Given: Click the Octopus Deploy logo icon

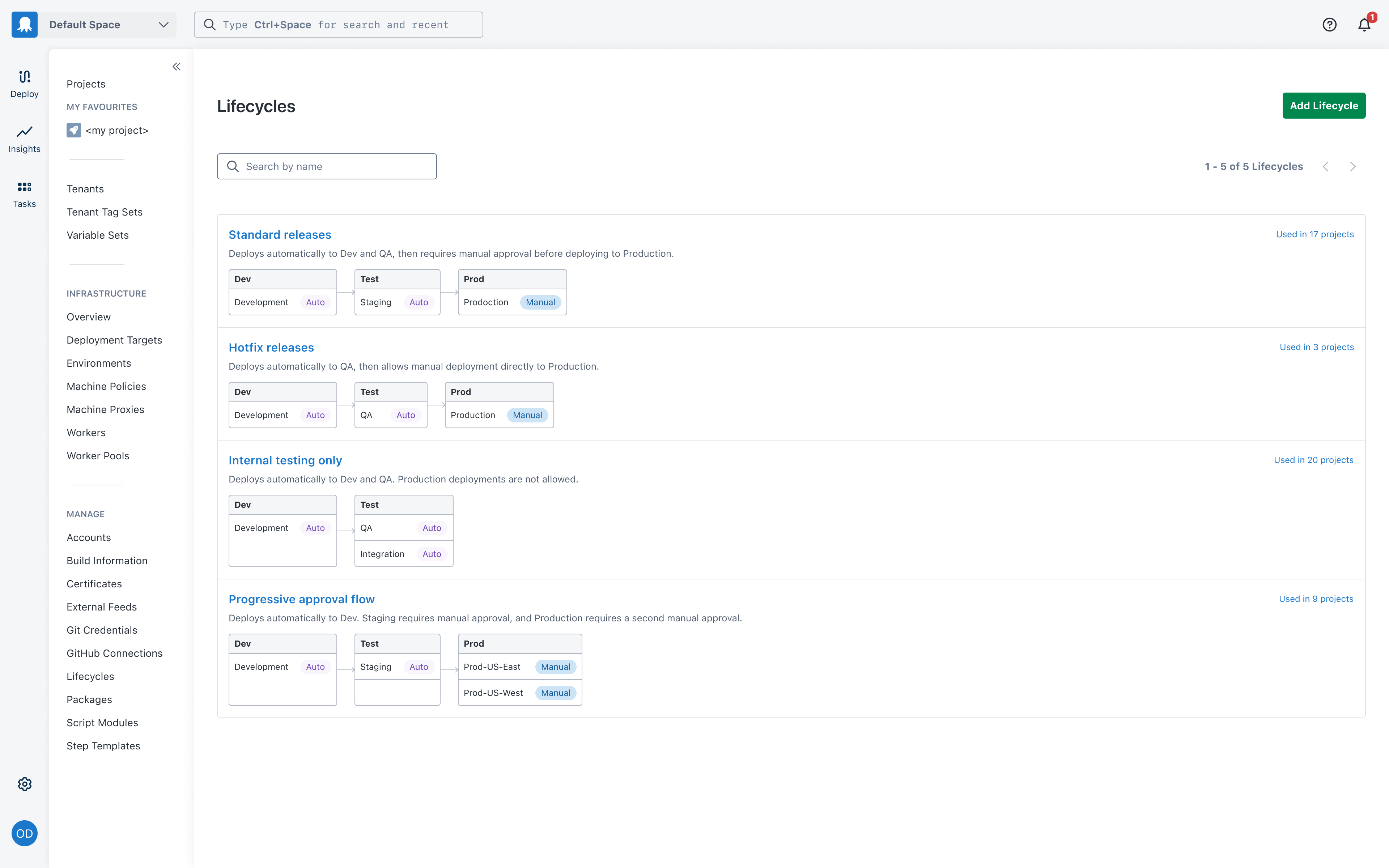Looking at the screenshot, I should [25, 25].
